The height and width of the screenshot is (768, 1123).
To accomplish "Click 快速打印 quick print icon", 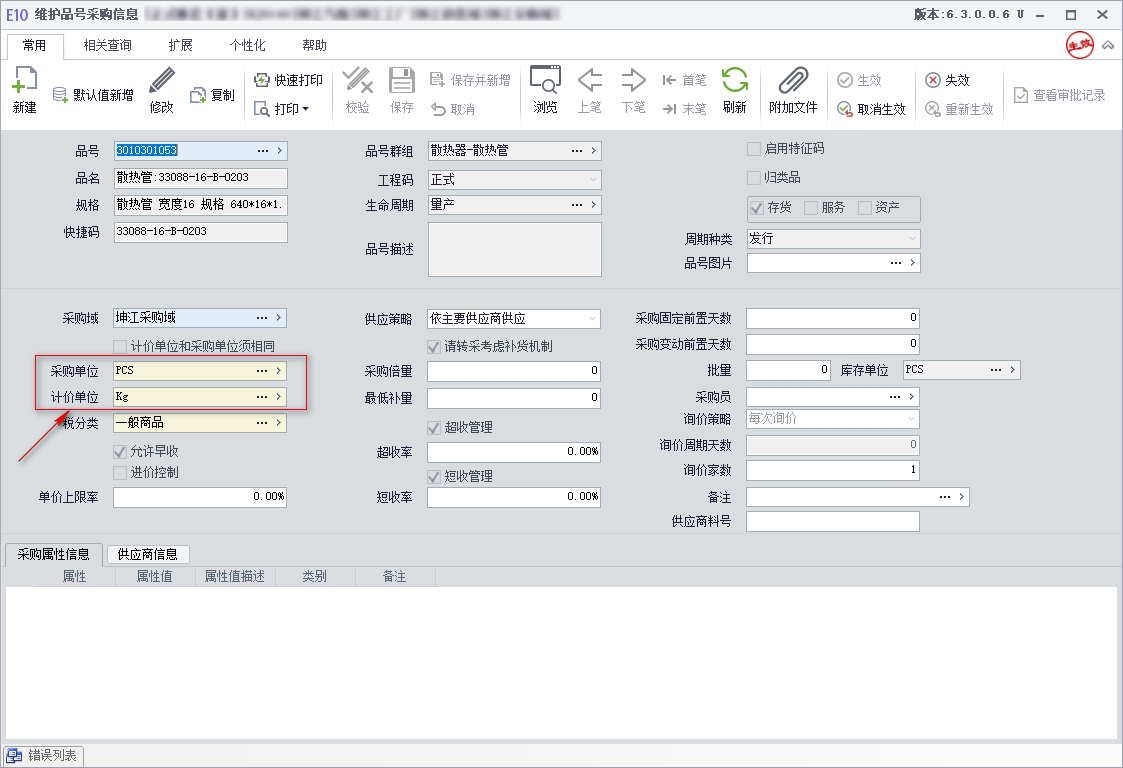I will pyautogui.click(x=261, y=80).
